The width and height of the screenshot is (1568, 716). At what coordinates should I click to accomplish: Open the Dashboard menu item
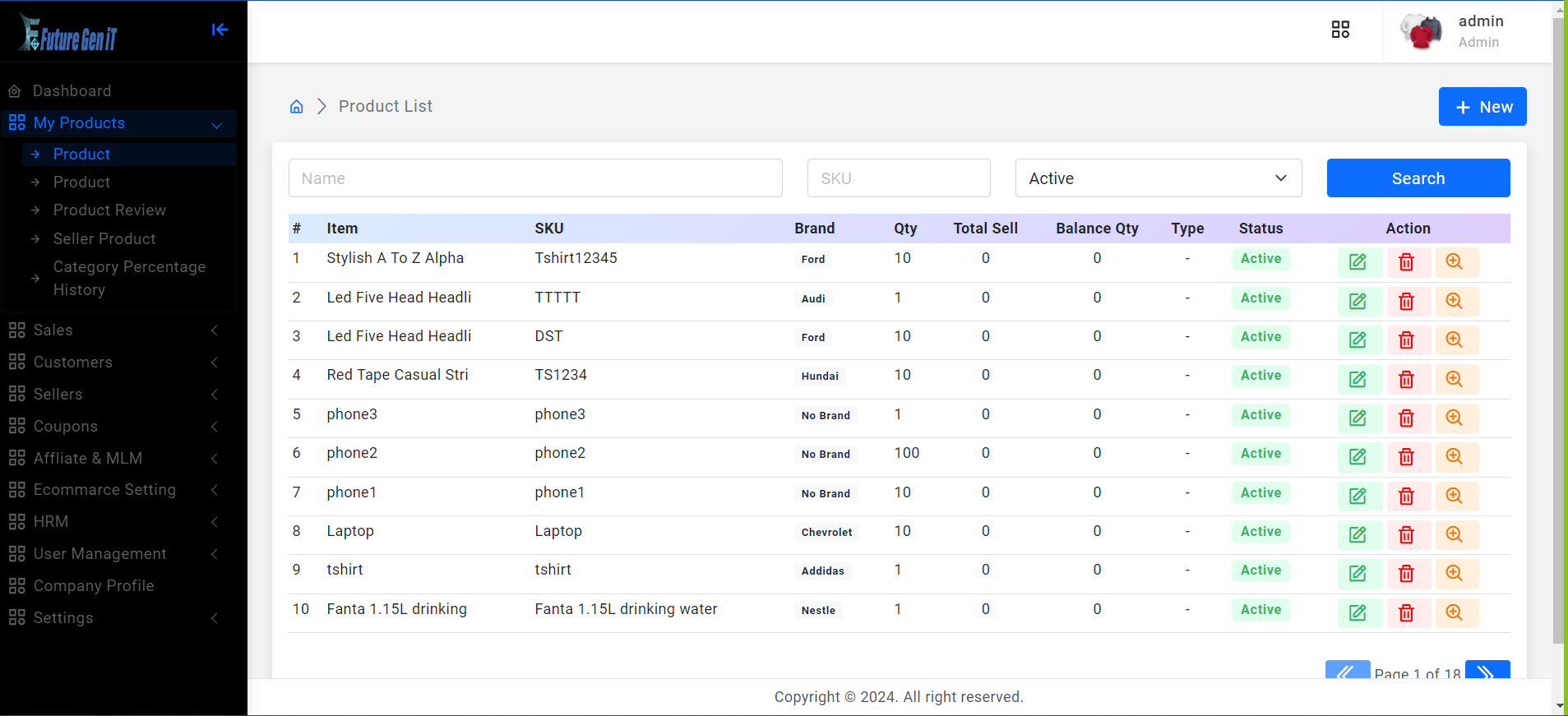[x=72, y=91]
